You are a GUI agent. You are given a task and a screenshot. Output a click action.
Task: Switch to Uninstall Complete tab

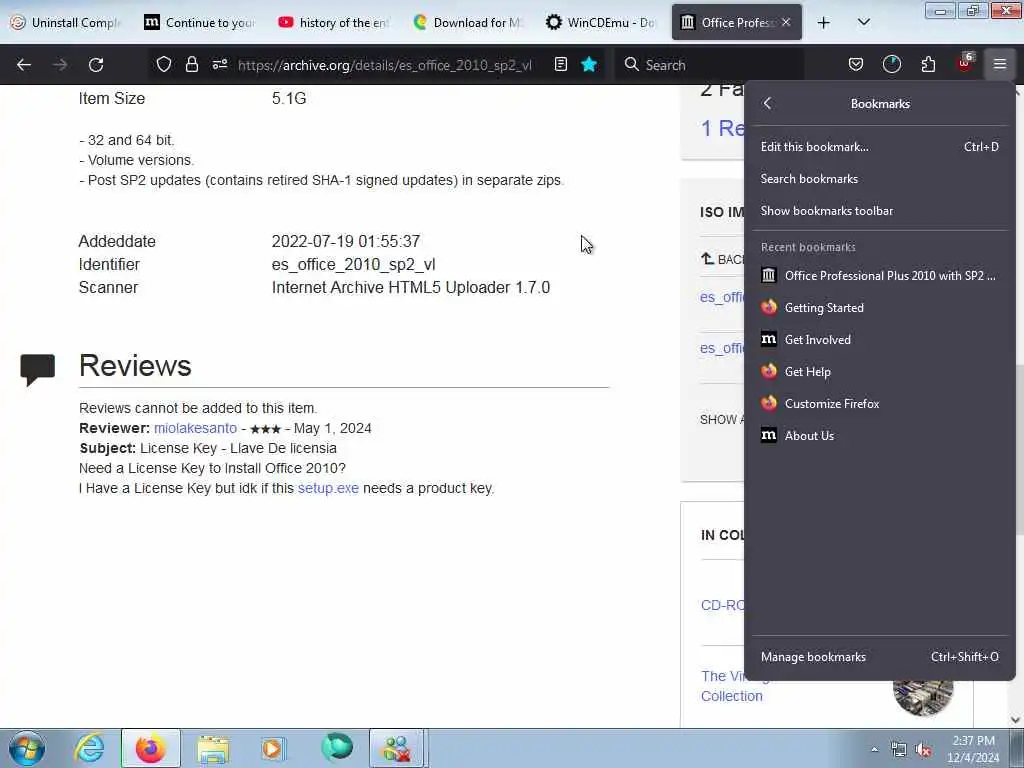coord(67,22)
